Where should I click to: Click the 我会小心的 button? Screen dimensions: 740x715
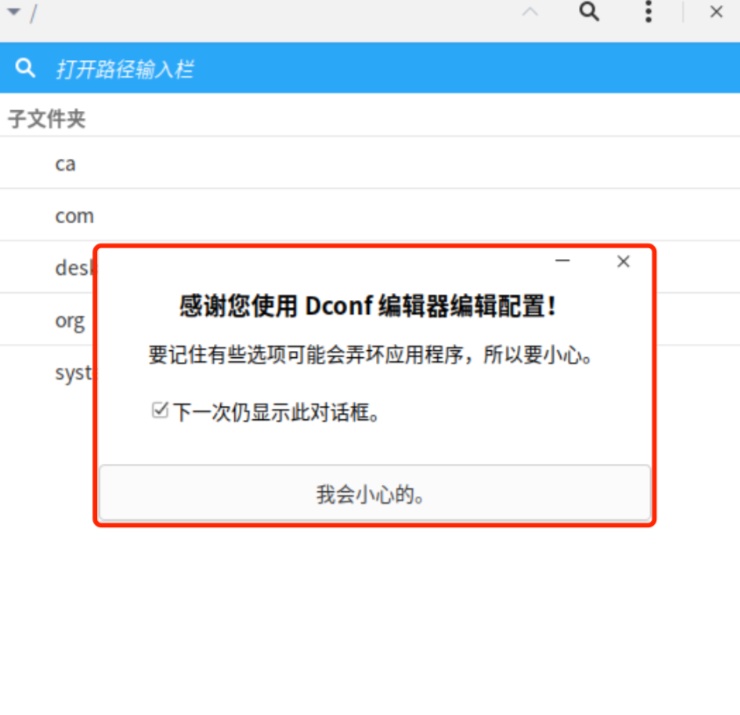pyautogui.click(x=375, y=493)
